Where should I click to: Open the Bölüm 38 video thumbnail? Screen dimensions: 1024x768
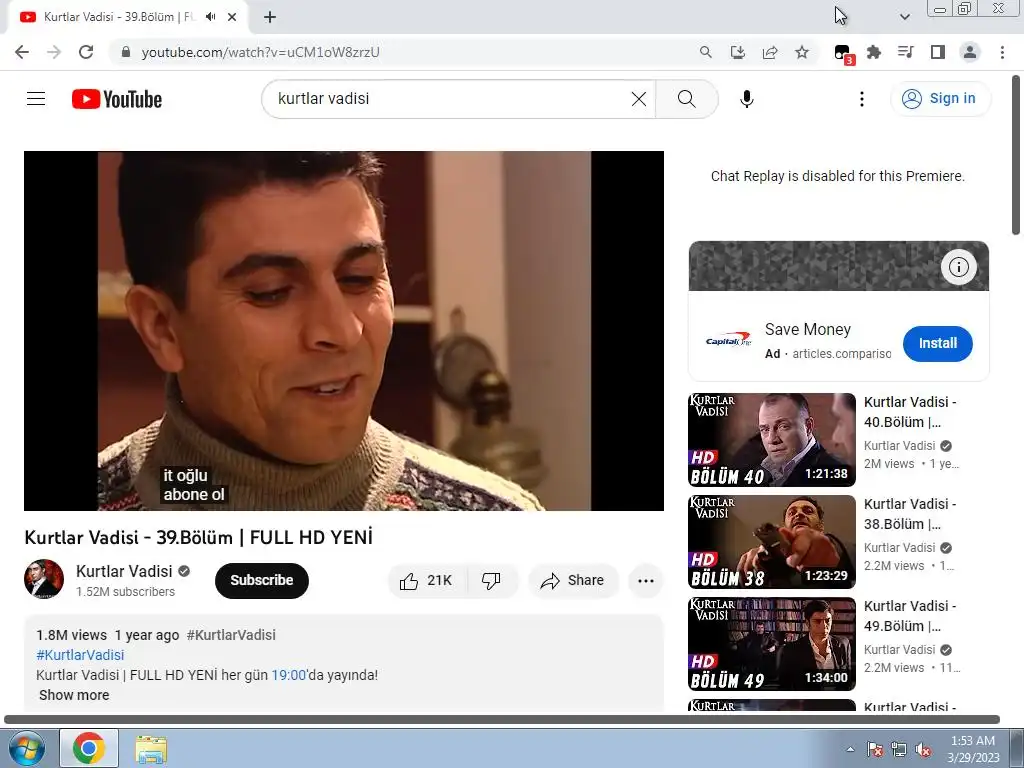772,542
